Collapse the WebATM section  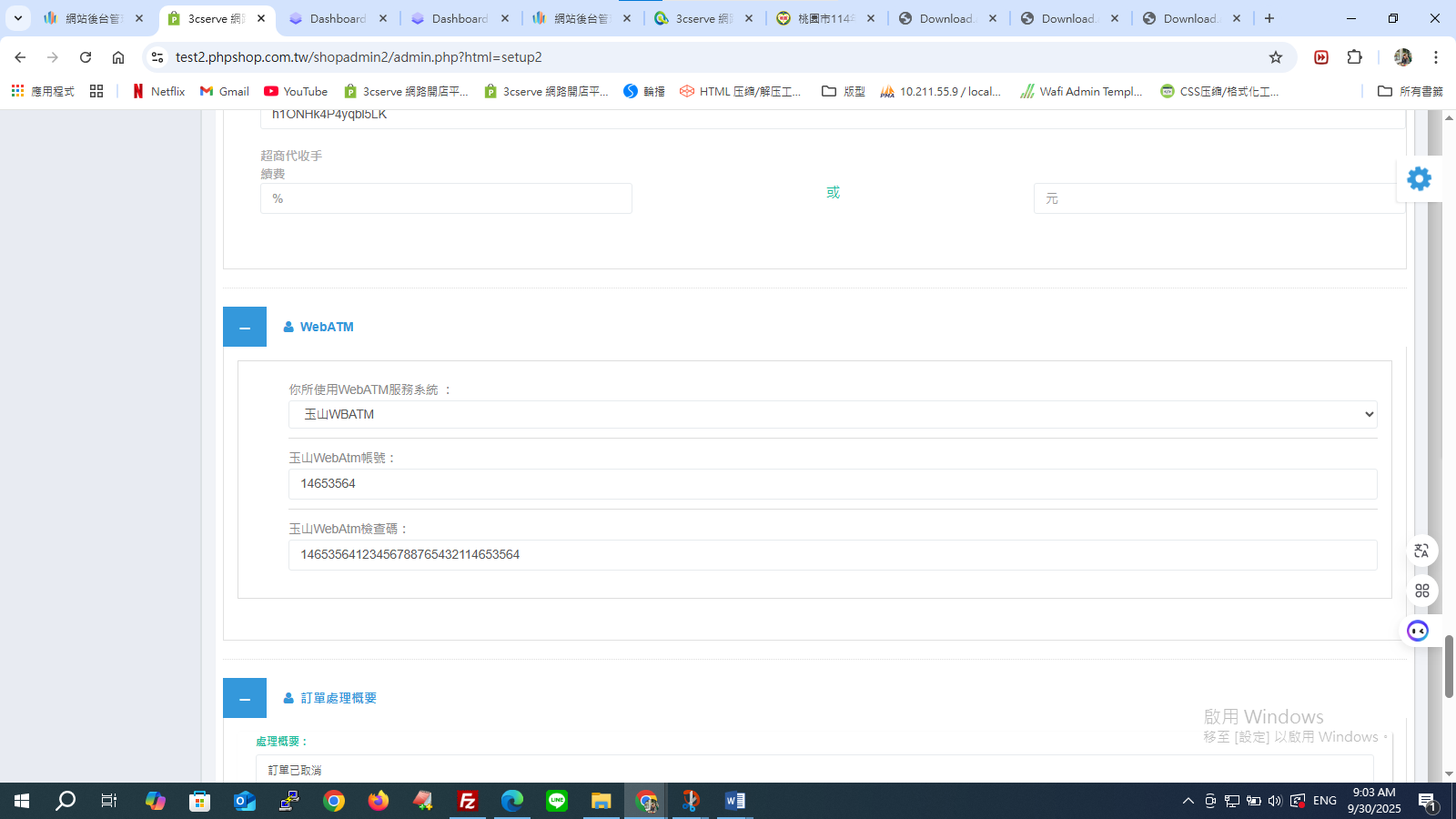coord(245,327)
